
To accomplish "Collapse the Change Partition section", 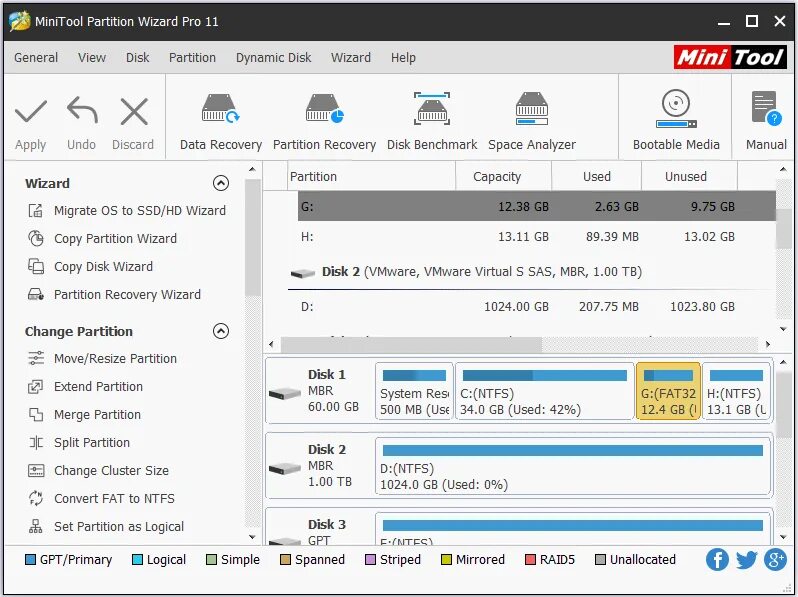I will [x=220, y=331].
